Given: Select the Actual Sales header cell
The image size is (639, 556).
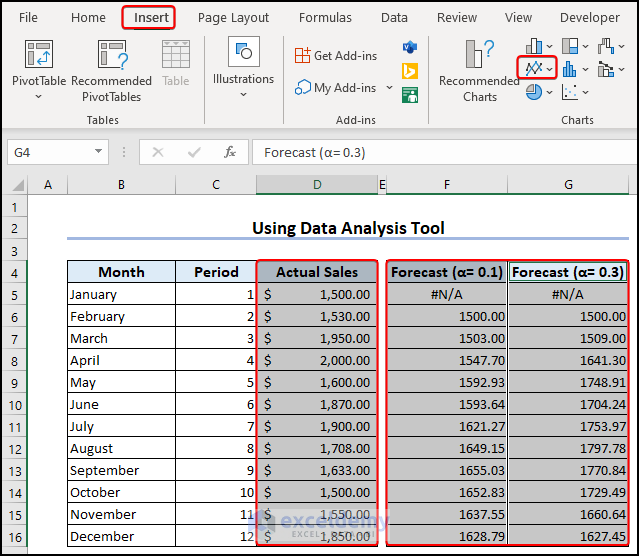Looking at the screenshot, I should [316, 272].
